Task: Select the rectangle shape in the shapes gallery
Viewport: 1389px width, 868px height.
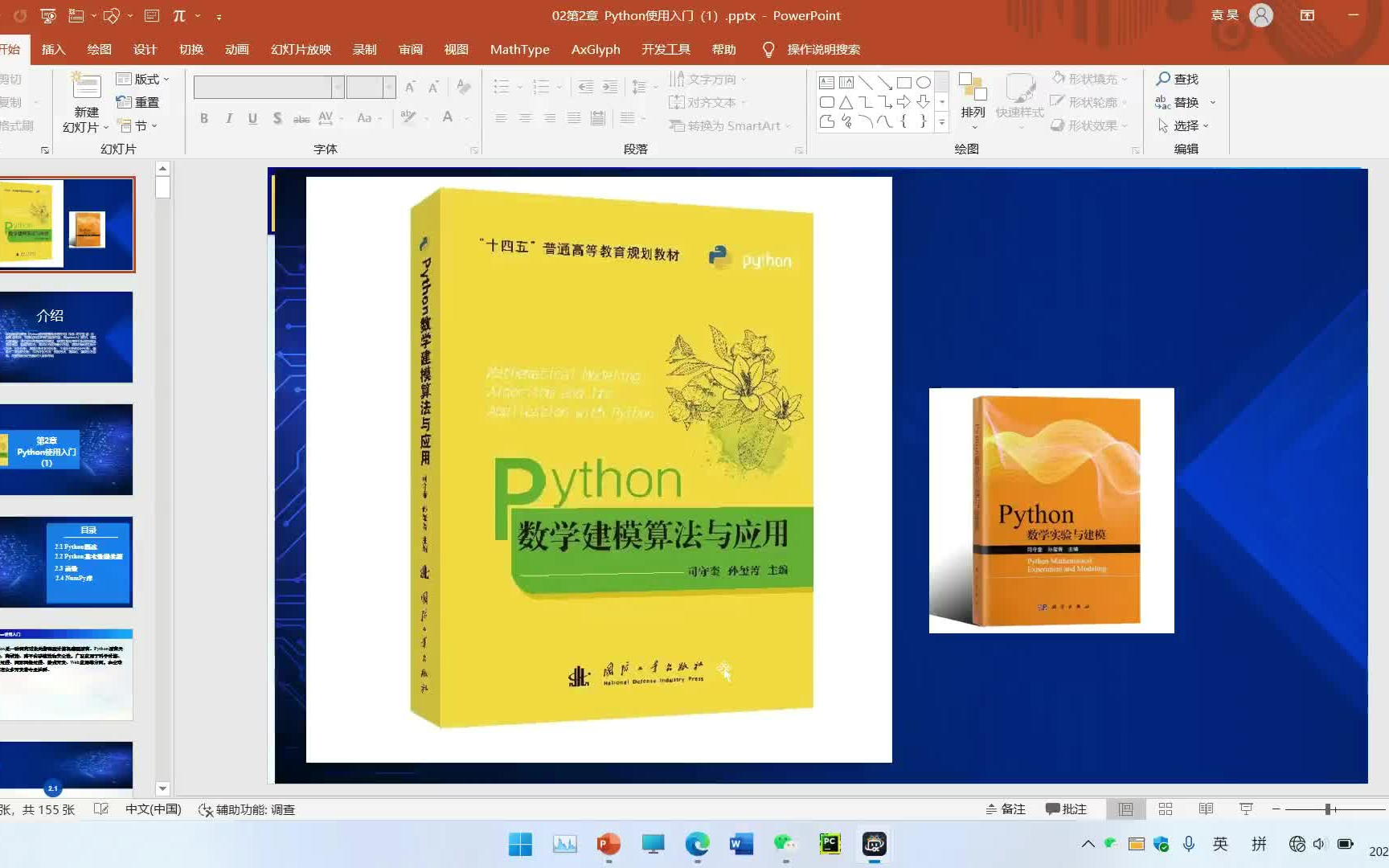Action: (903, 83)
